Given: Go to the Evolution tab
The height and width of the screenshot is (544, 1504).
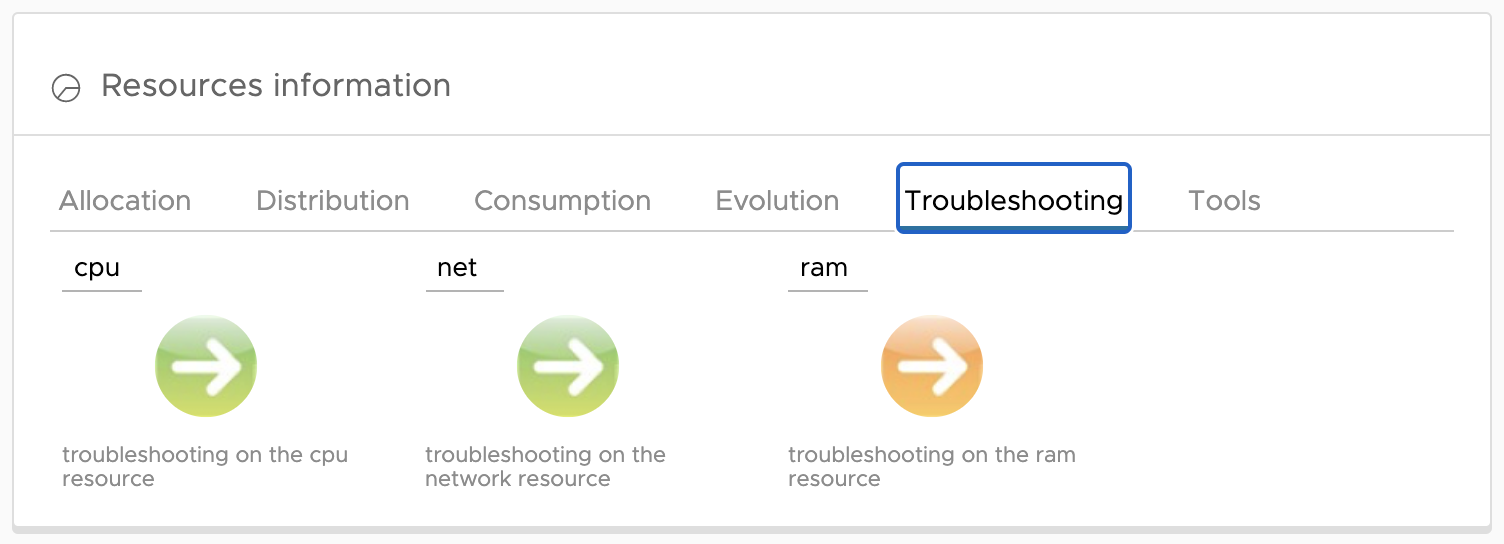Looking at the screenshot, I should click(777, 201).
